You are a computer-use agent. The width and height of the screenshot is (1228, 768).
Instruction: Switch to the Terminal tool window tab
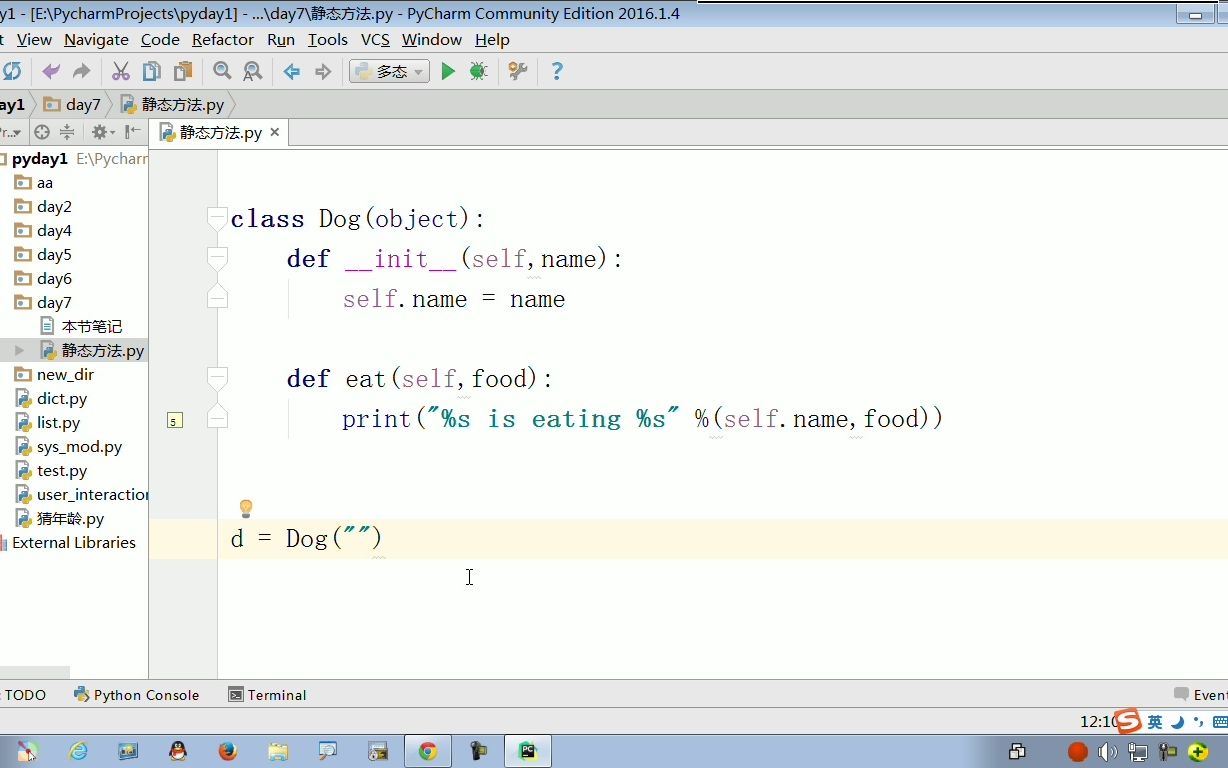[267, 694]
